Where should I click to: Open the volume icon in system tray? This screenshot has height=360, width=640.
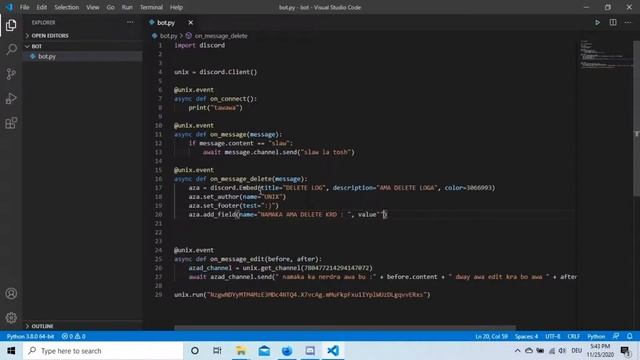[562, 351]
